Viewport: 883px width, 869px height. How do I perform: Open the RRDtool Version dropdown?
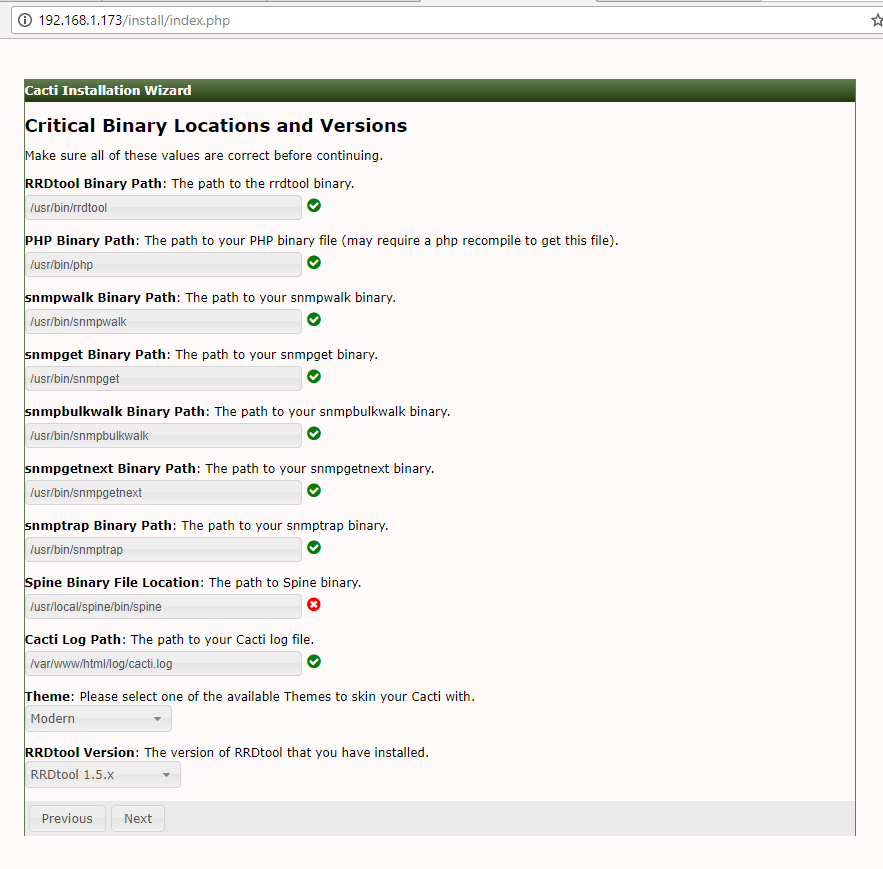(x=103, y=774)
